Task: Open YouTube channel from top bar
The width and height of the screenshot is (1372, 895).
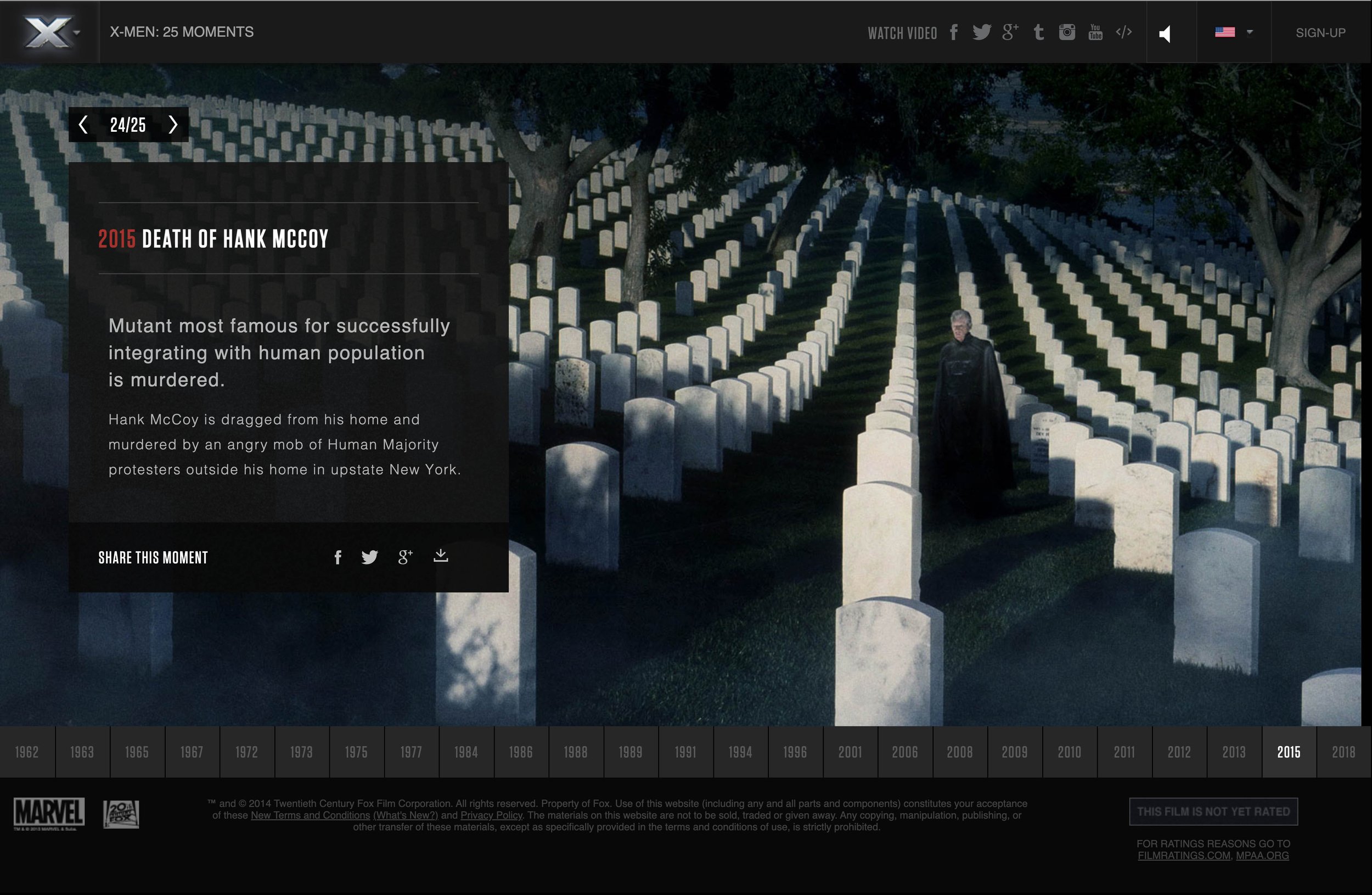Action: click(x=1095, y=32)
